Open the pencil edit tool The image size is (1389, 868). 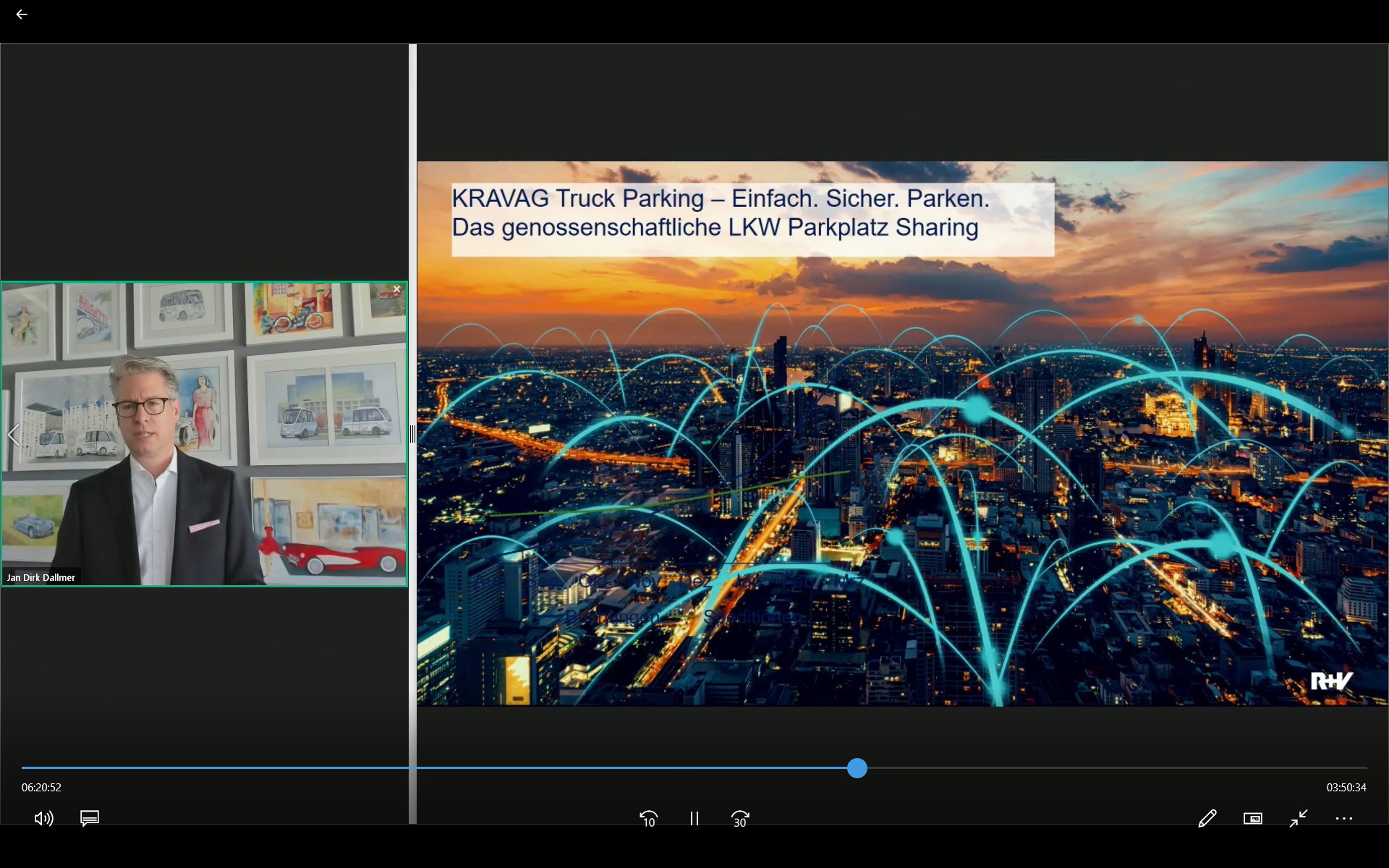click(x=1207, y=818)
